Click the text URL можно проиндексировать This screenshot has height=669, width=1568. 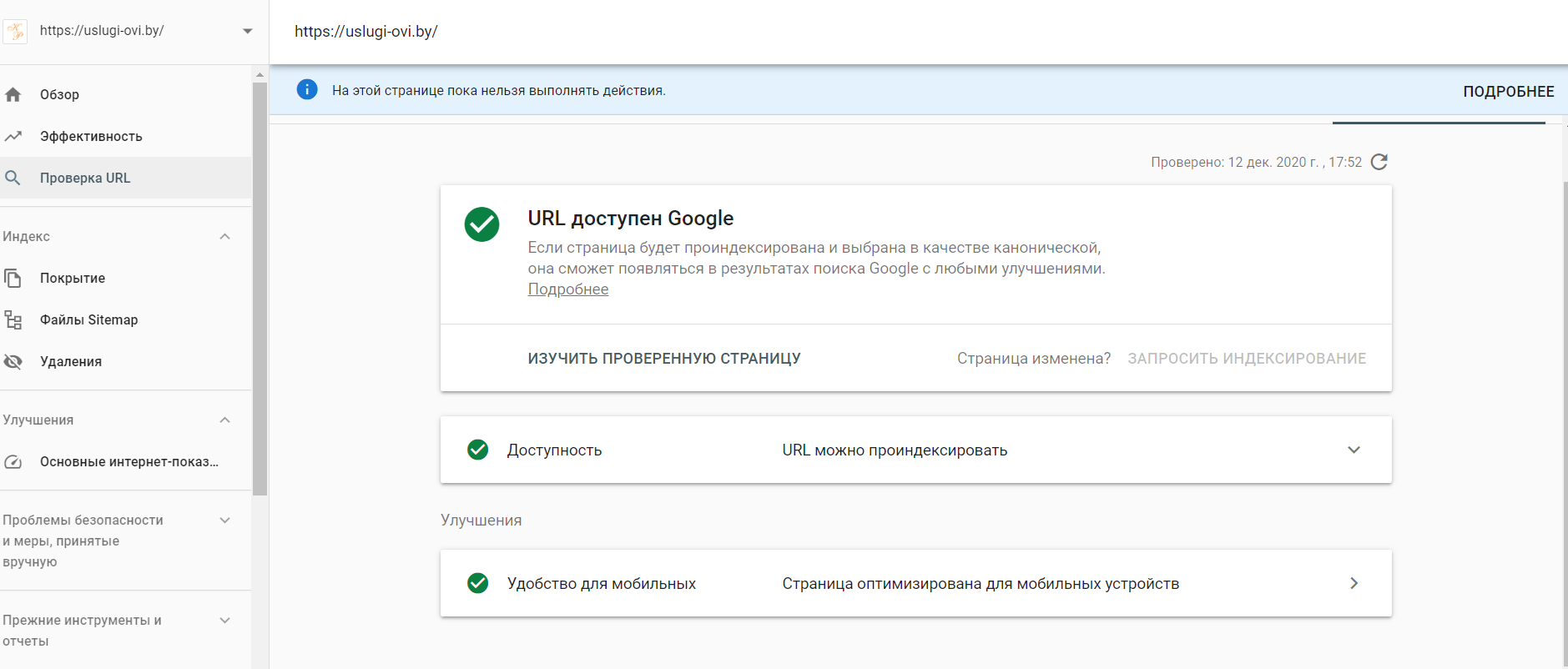(895, 450)
